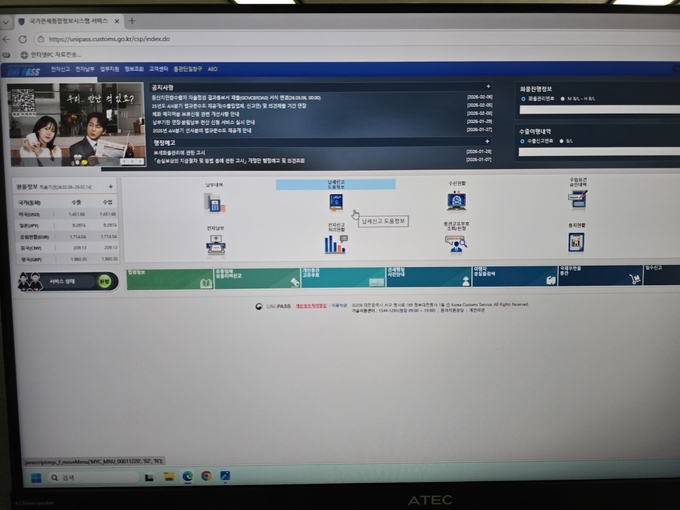The image size is (680, 510).
Task: Select the 수출신고번호 radio button
Action: [x=523, y=142]
